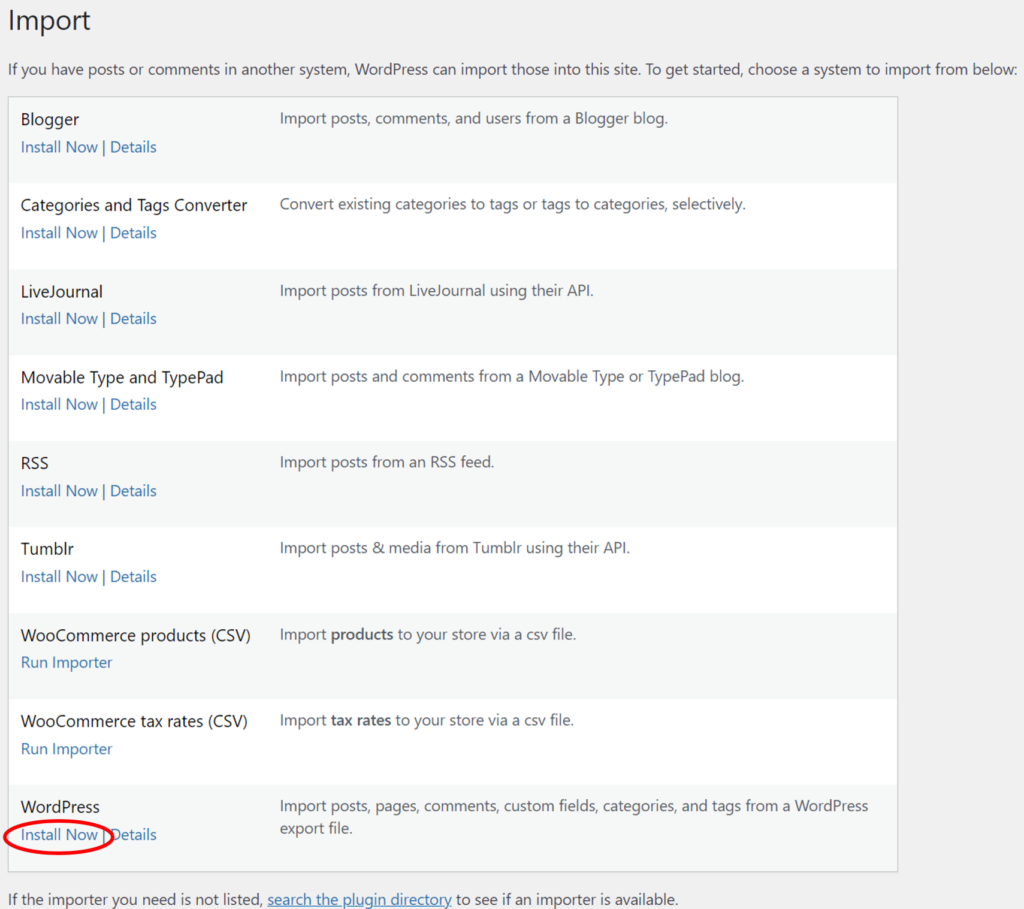Viewport: 1024px width, 909px height.
Task: Click description 'Import posts from LiveJournal using their API.'
Action: coord(436,291)
